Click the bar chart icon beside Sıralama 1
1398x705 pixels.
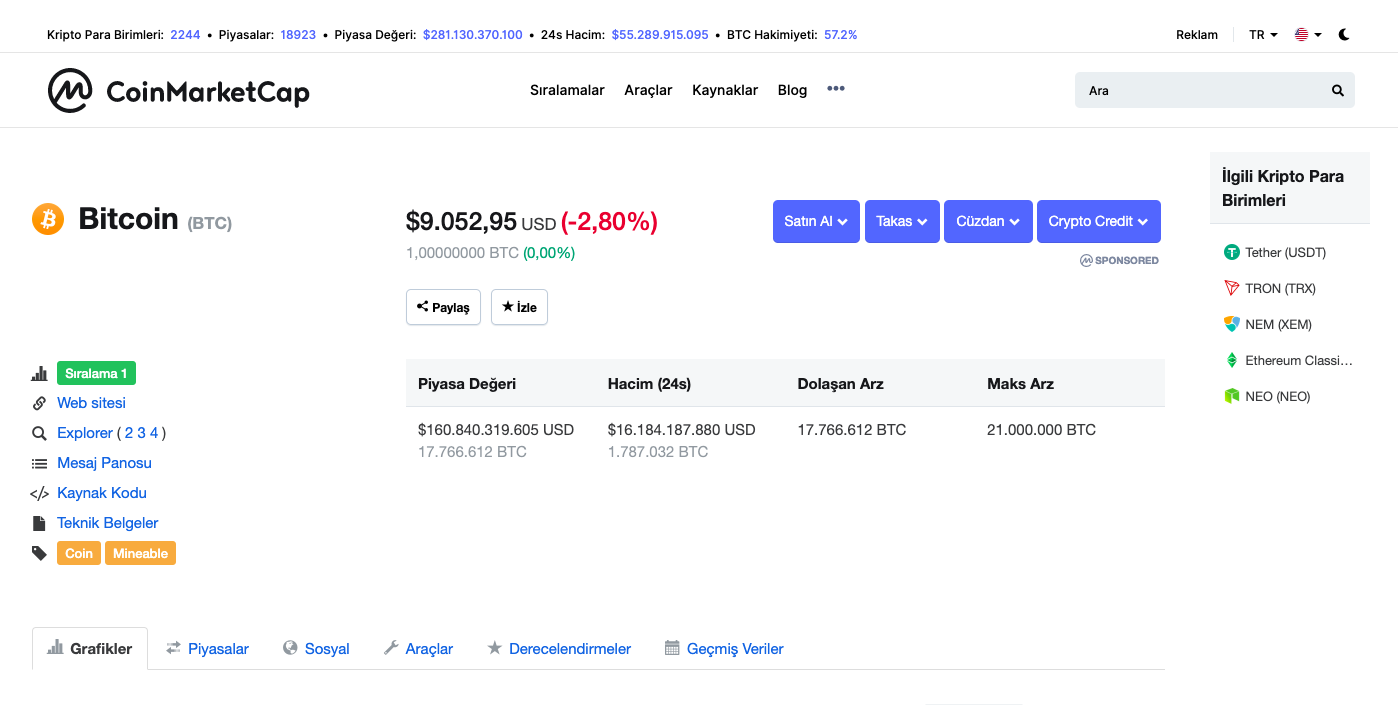click(x=39, y=373)
